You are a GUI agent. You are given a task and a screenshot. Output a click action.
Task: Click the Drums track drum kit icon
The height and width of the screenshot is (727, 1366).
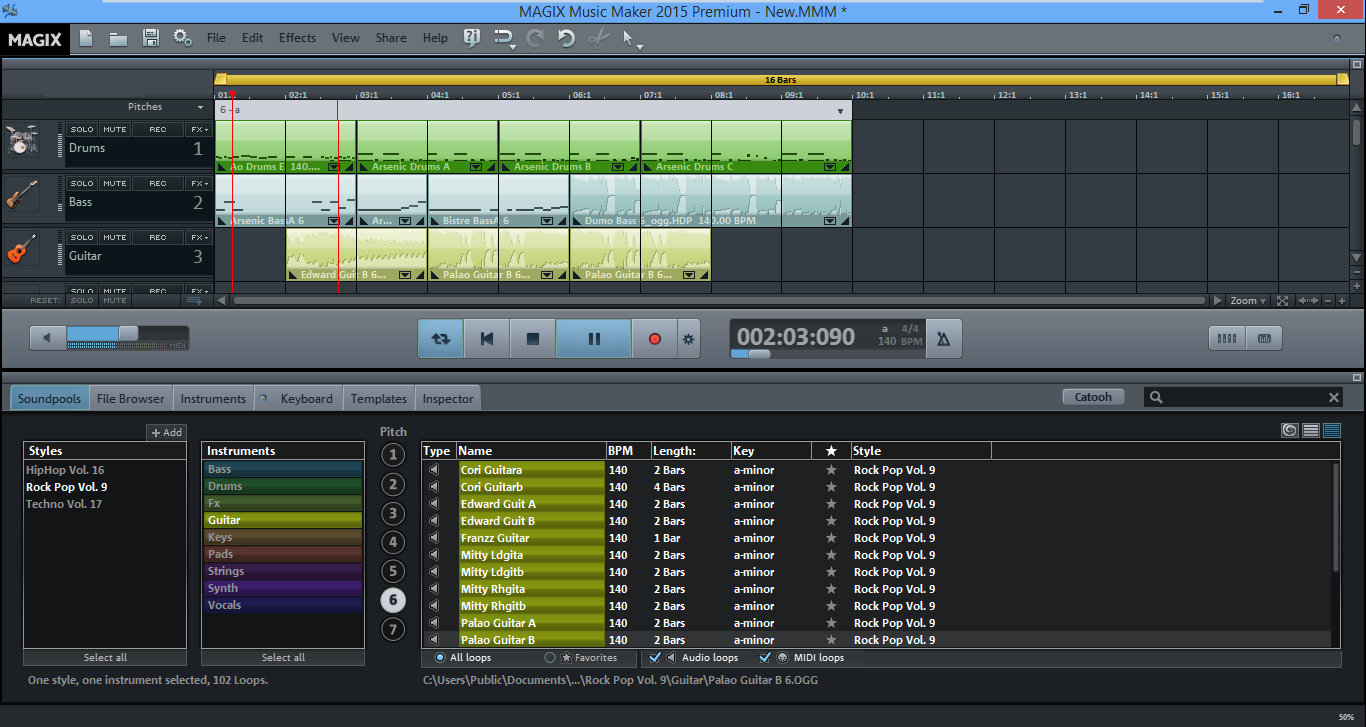pyautogui.click(x=21, y=140)
